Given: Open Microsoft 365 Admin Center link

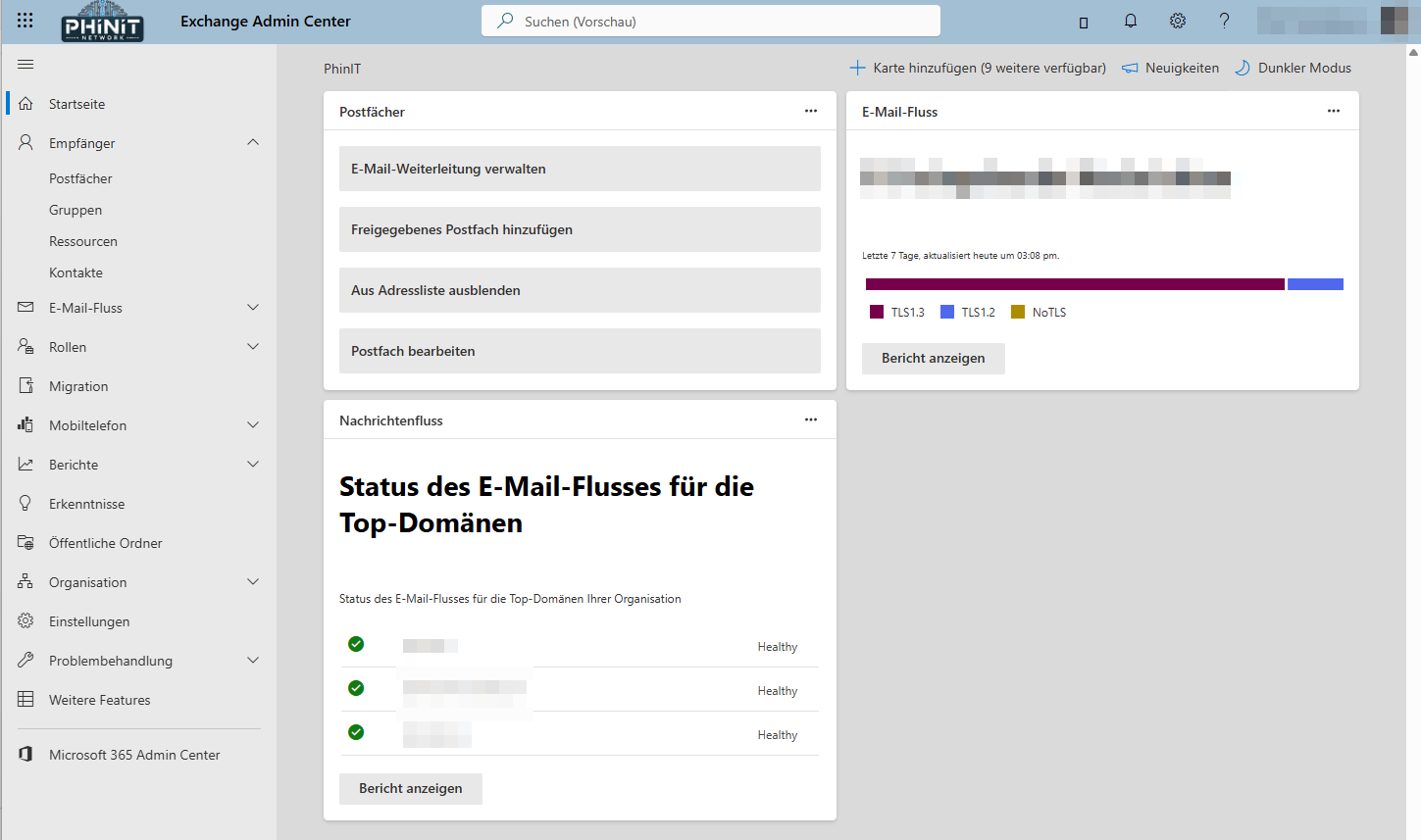Looking at the screenshot, I should pos(134,755).
